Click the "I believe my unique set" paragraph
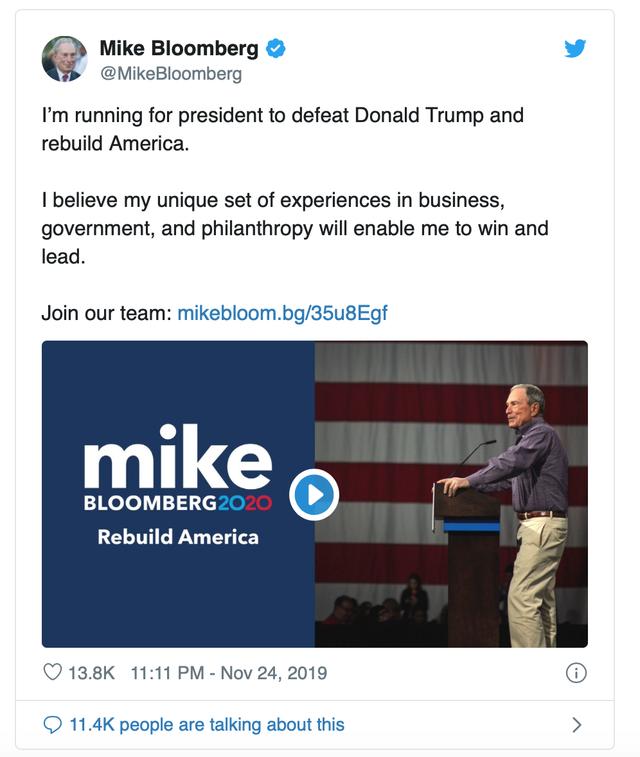Image resolution: width=640 pixels, height=757 pixels. click(x=294, y=228)
